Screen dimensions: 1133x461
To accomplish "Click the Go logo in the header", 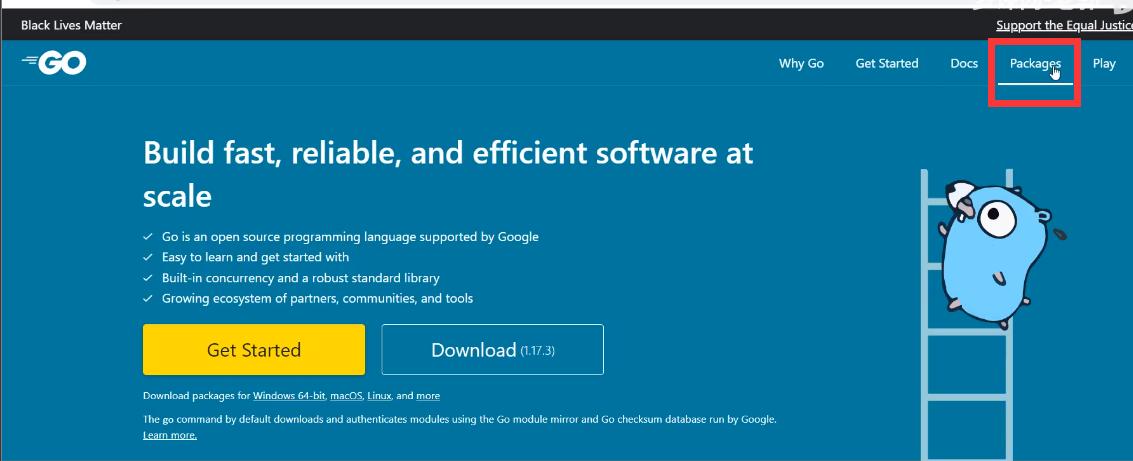I will tap(54, 64).
